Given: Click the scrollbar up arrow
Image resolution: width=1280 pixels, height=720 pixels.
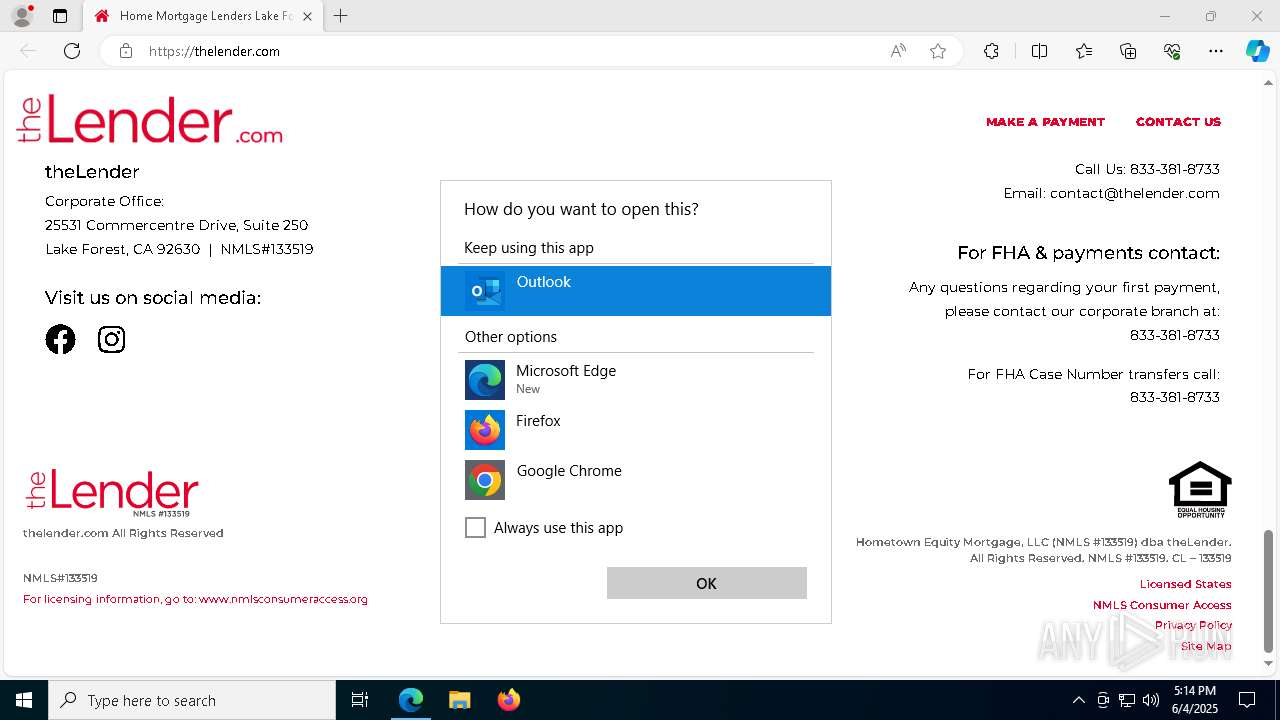Looking at the screenshot, I should pos(1269,82).
